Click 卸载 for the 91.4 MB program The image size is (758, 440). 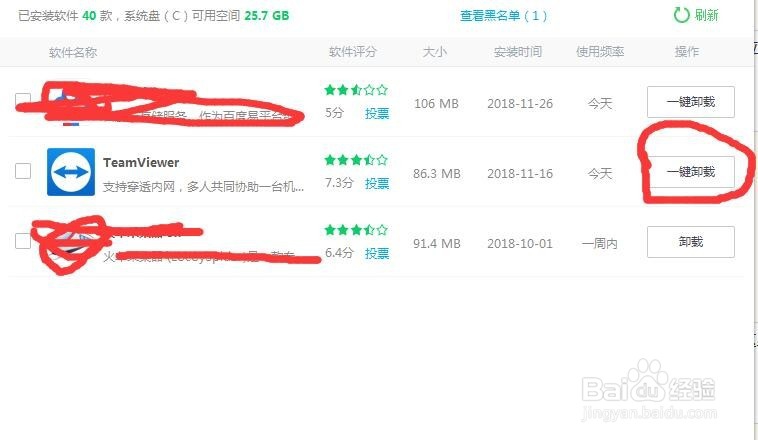tap(691, 242)
